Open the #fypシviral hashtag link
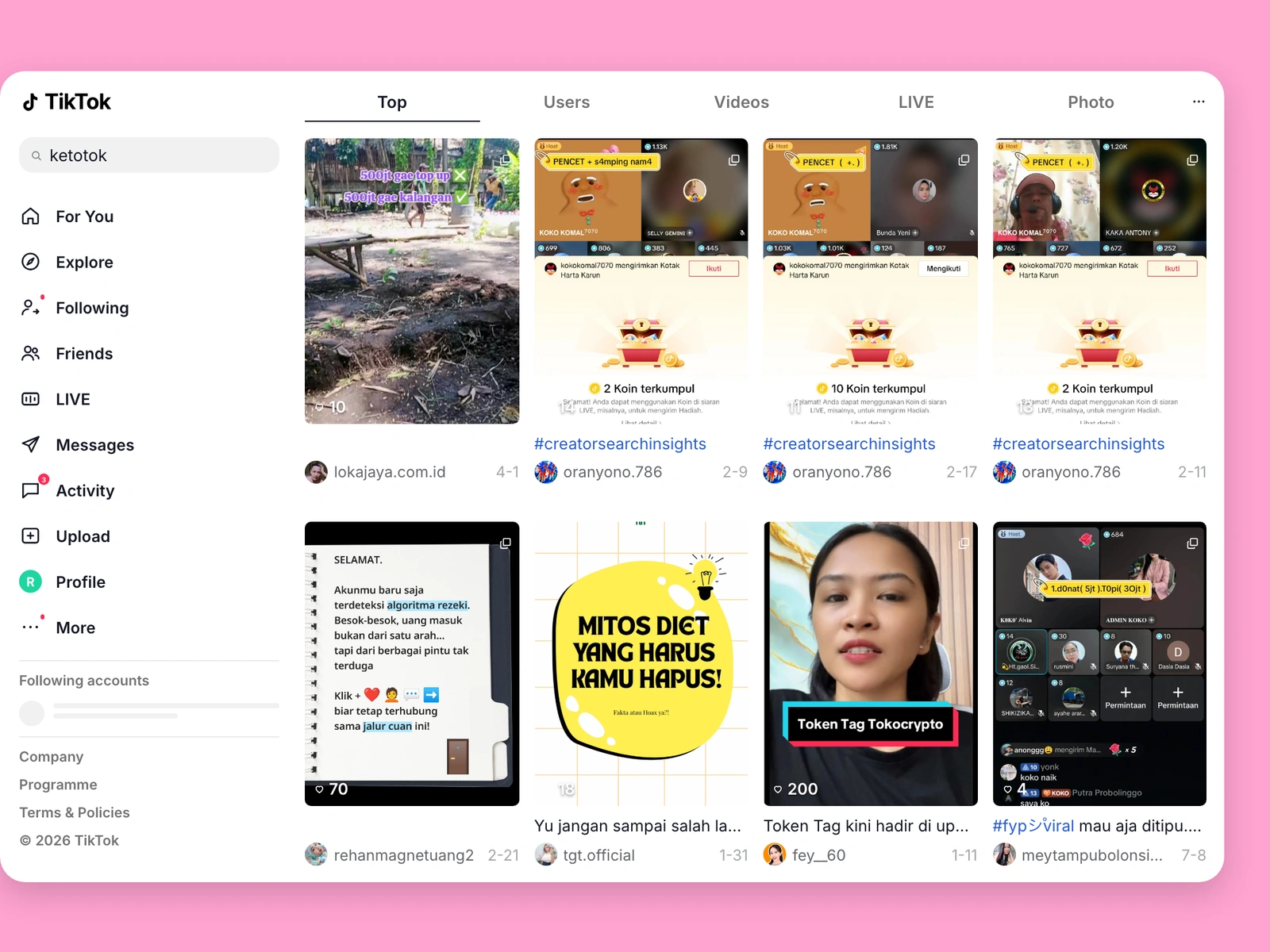The height and width of the screenshot is (952, 1270). [x=1033, y=826]
